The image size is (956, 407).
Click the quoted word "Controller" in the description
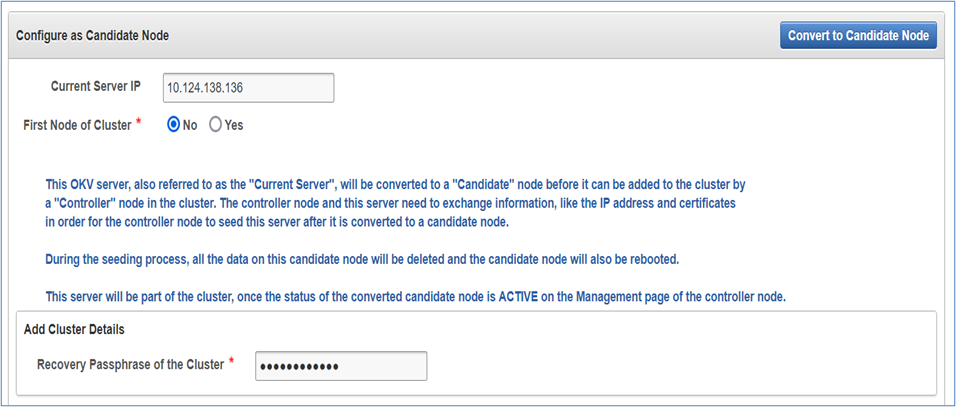(94, 203)
